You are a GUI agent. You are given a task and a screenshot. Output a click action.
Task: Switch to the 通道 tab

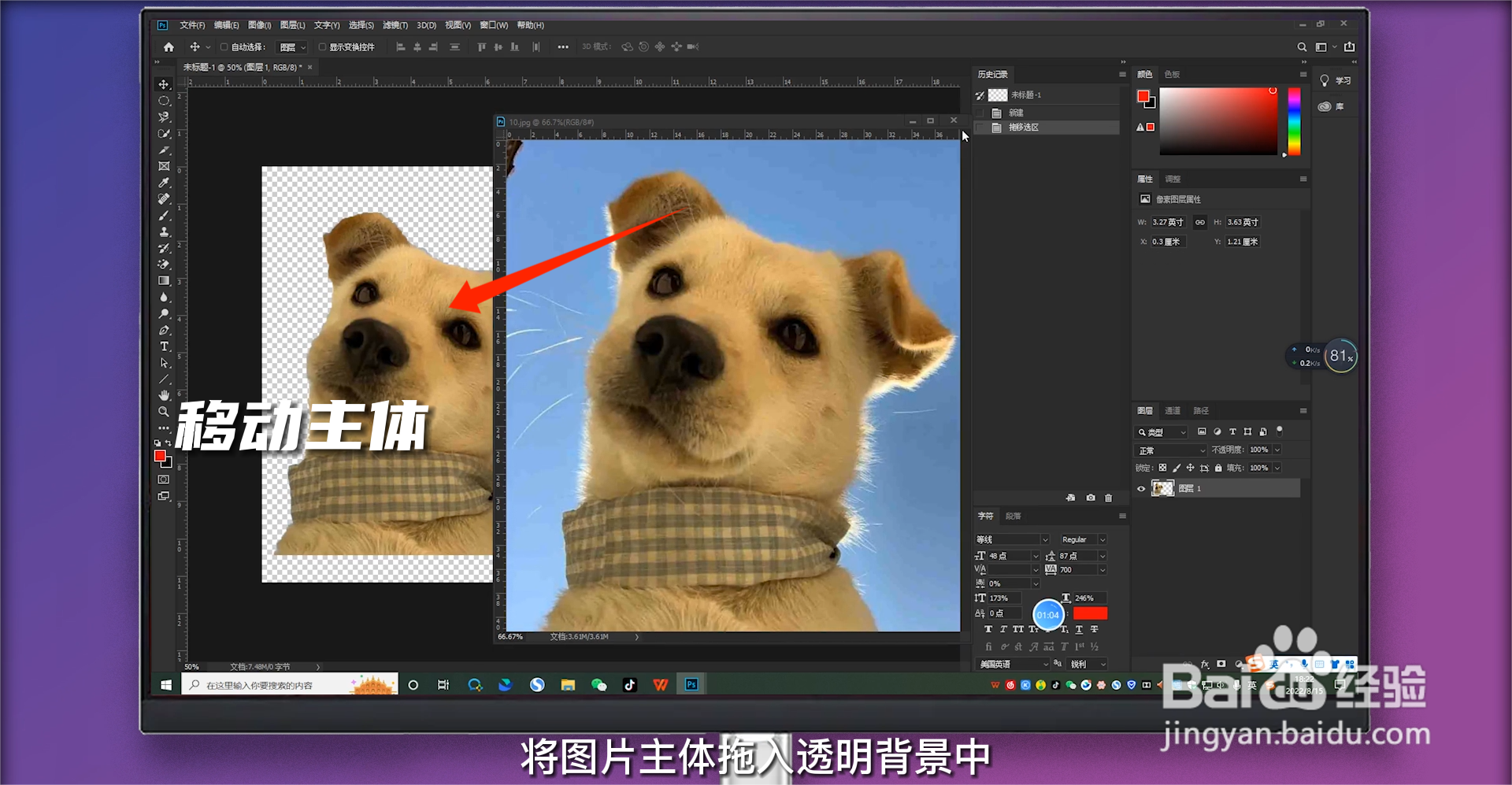(x=1173, y=411)
